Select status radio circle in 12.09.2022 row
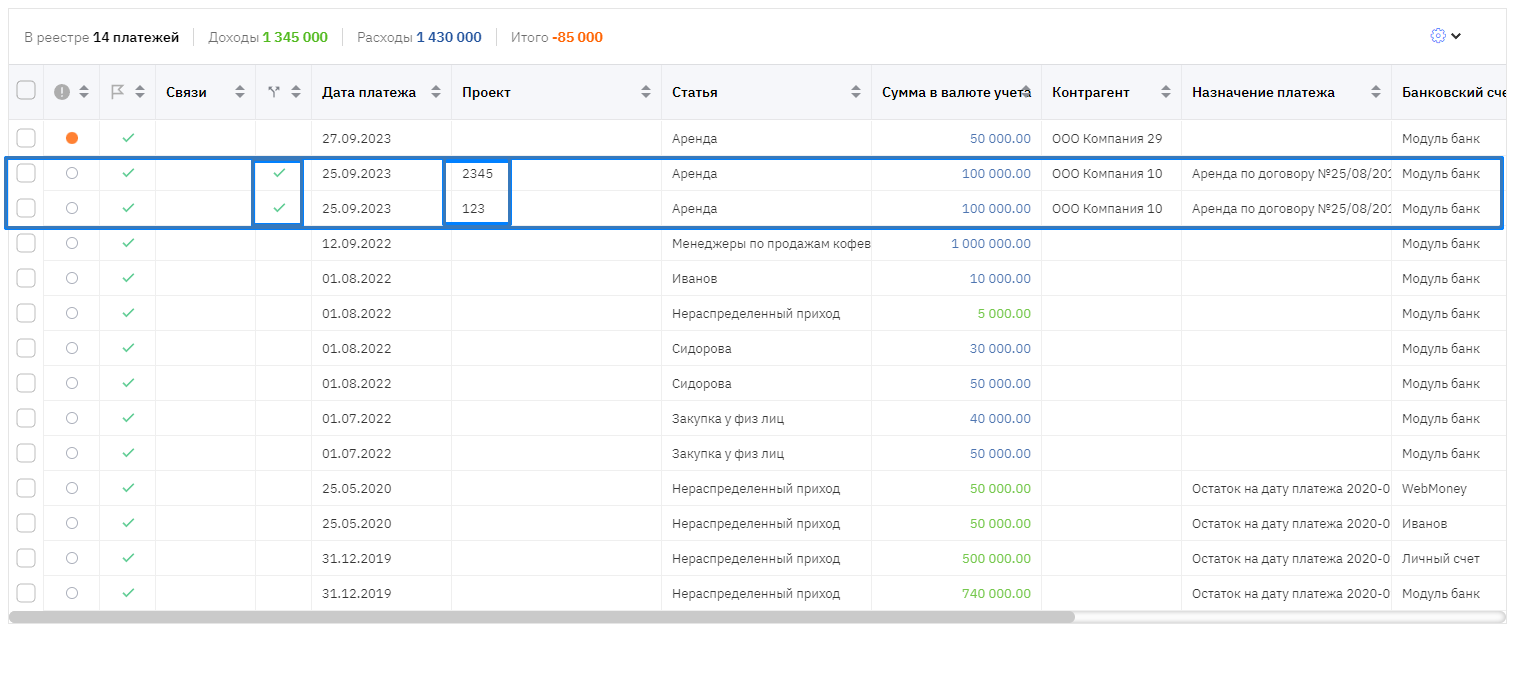Image resolution: width=1535 pixels, height=676 pixels. pyautogui.click(x=71, y=243)
